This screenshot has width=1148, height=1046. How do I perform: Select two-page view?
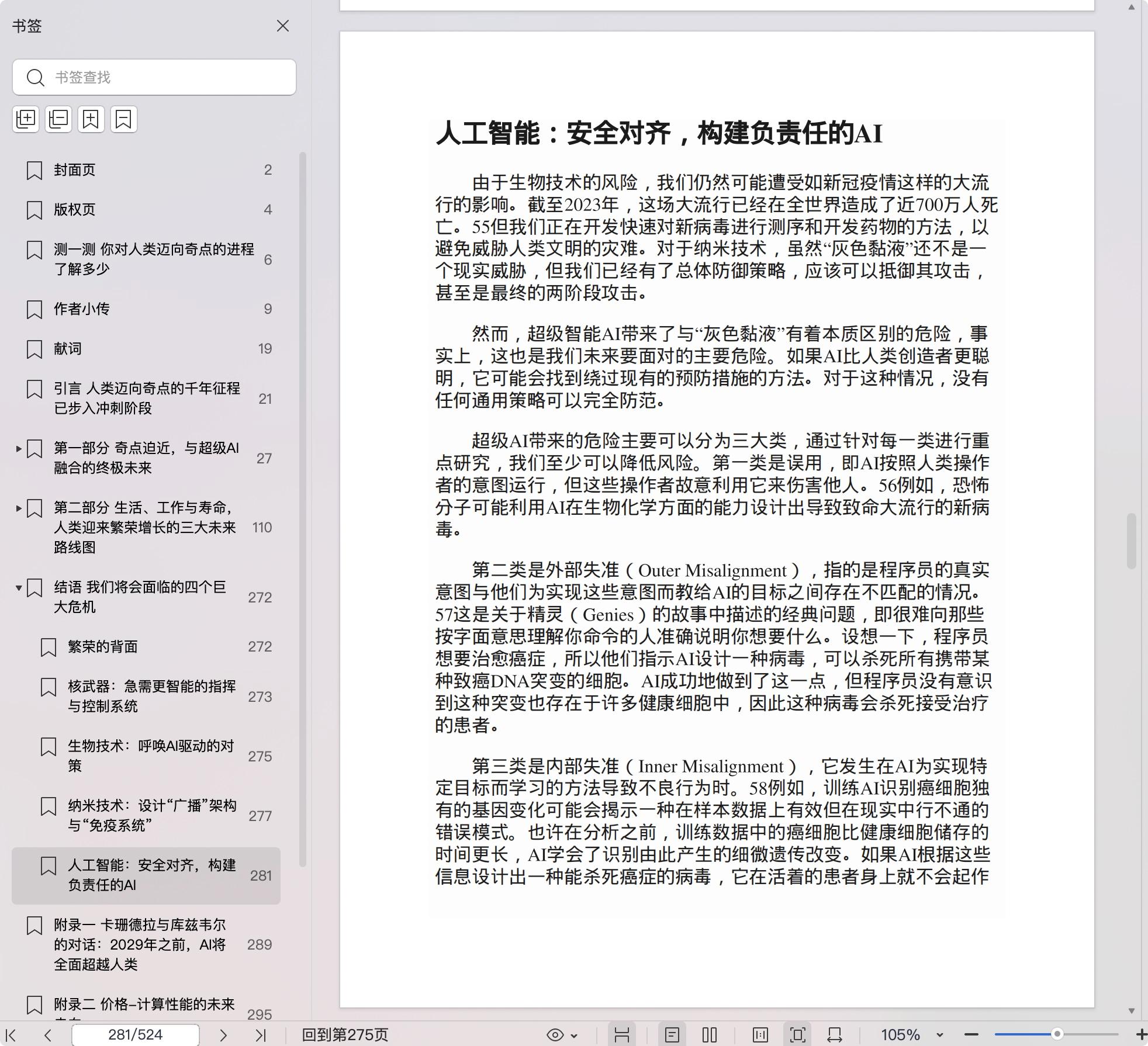[x=710, y=1035]
